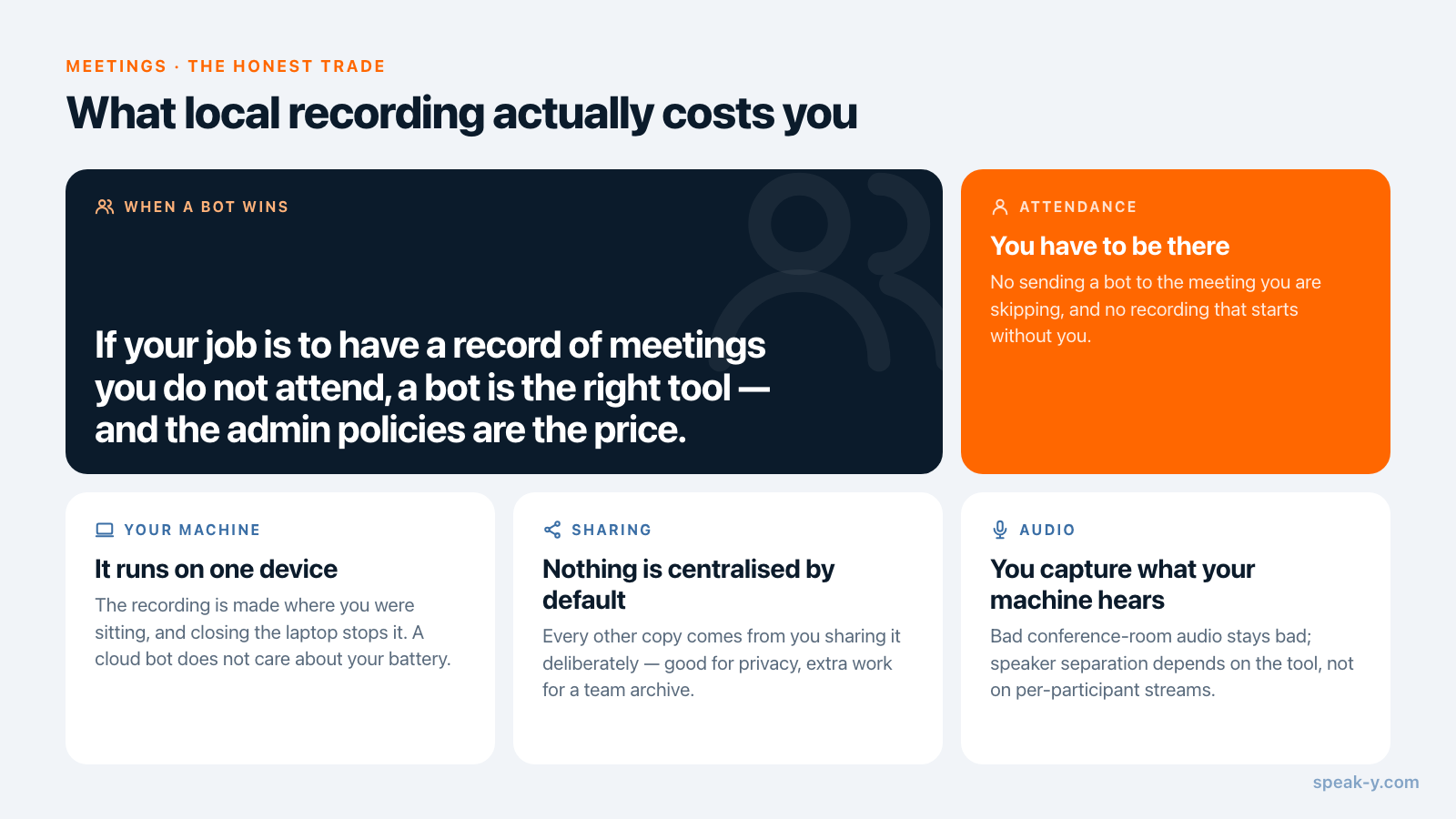Click the share icon next to Sharing
Screen dimensions: 1456x819
coord(552,530)
